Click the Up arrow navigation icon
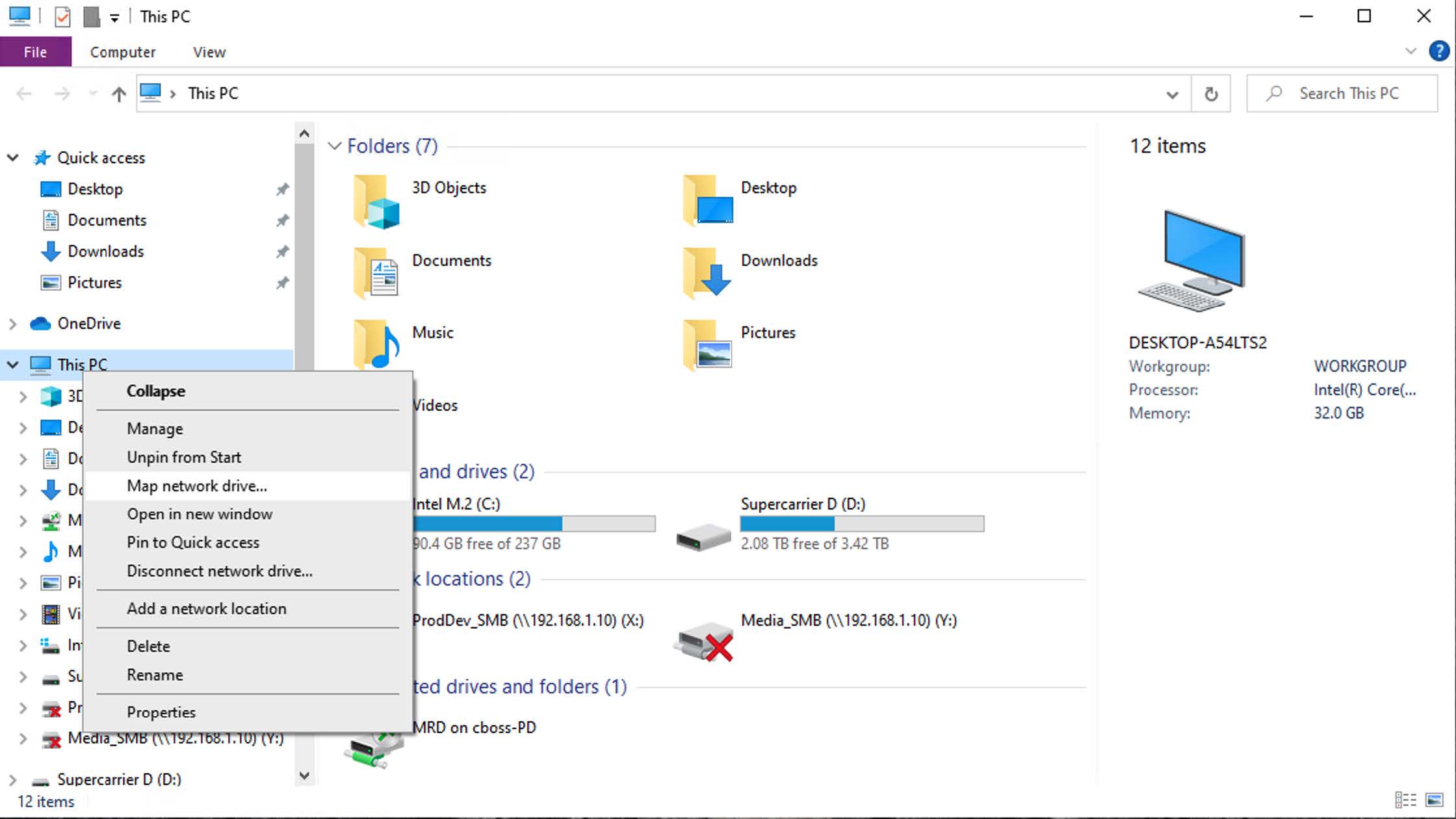Screen dimensions: 1456x819 point(118,94)
